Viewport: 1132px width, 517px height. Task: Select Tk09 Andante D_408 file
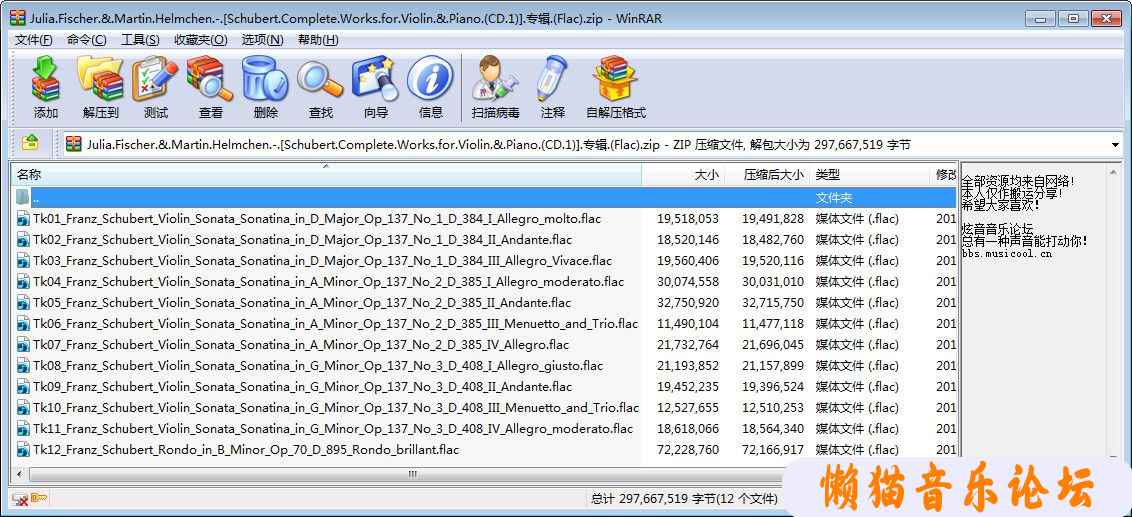click(484, 387)
